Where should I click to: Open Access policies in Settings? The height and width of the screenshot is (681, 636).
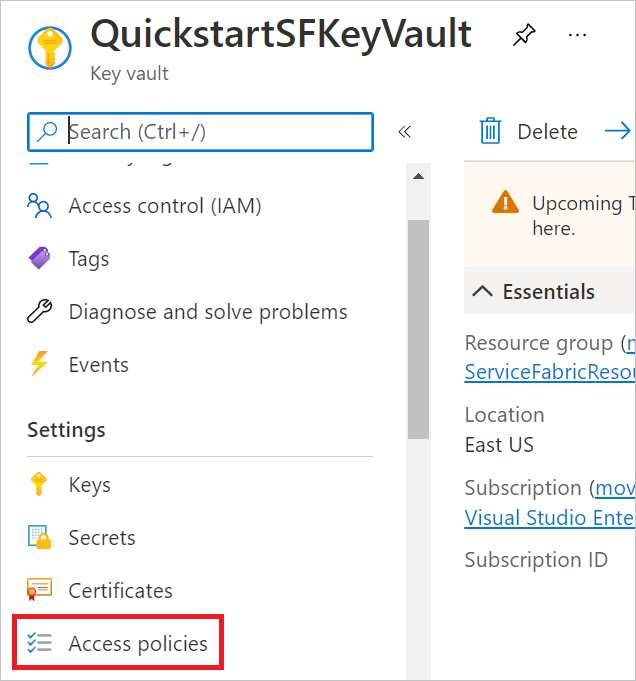138,644
